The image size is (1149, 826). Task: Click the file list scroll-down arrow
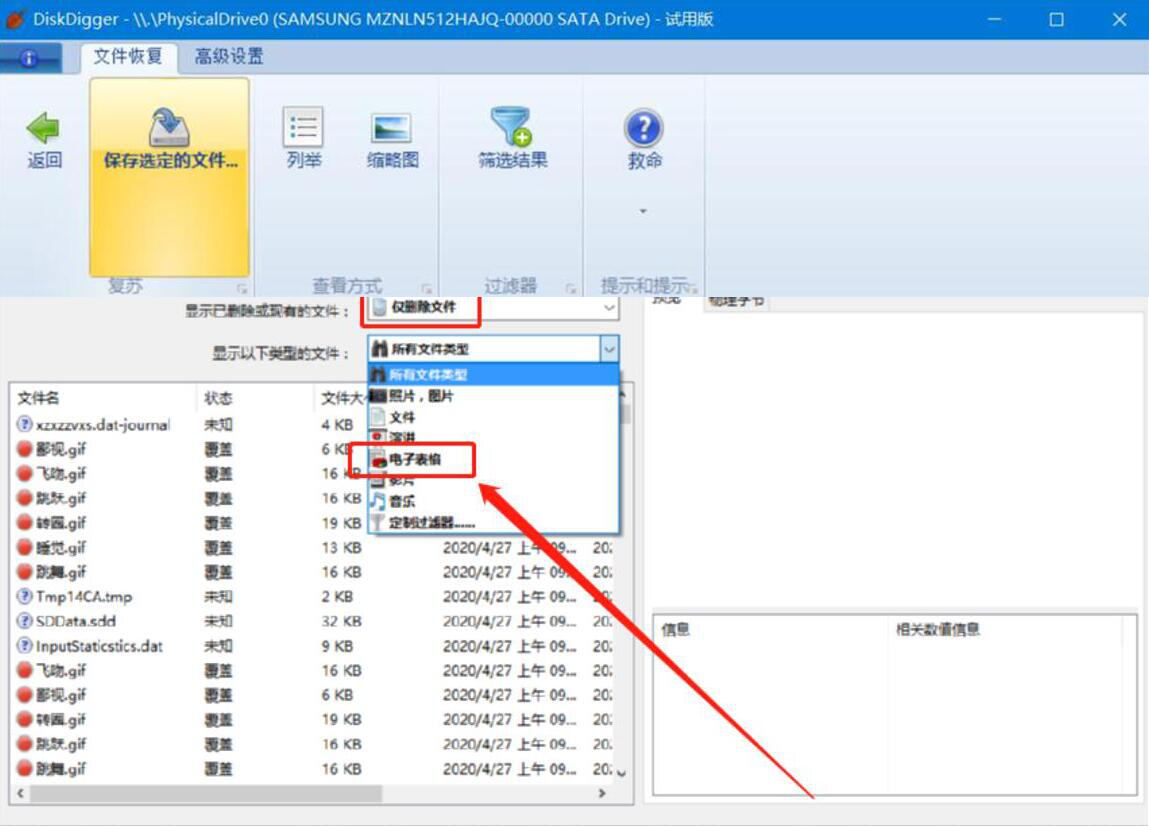pyautogui.click(x=621, y=773)
